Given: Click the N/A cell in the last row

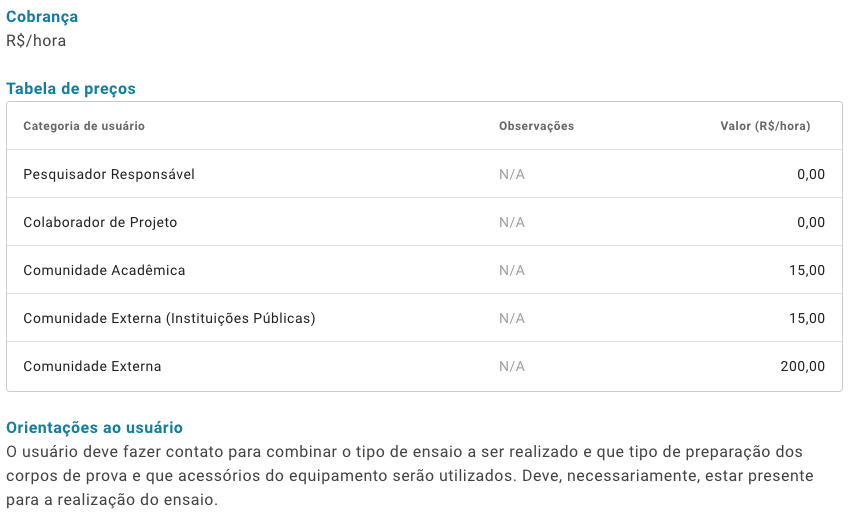Looking at the screenshot, I should (x=512, y=366).
